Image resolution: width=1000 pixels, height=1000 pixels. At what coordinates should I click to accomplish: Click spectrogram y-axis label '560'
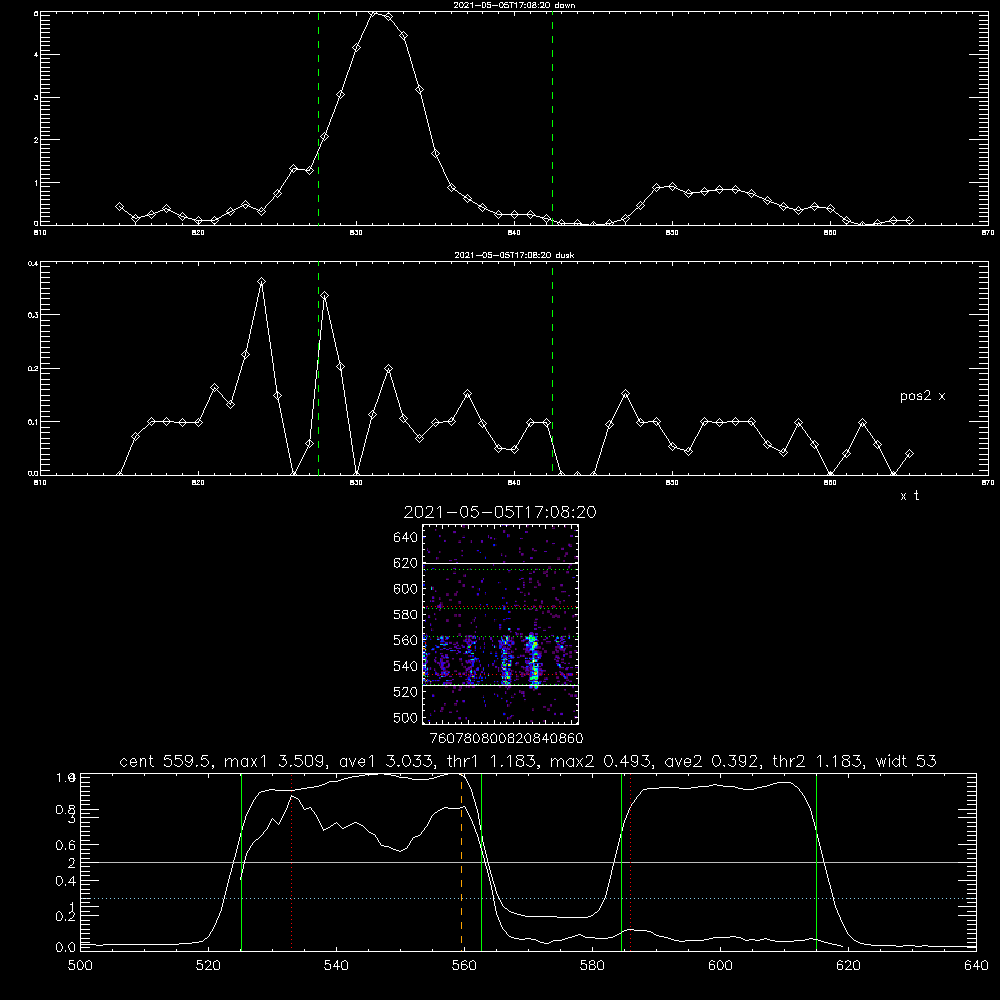[406, 641]
